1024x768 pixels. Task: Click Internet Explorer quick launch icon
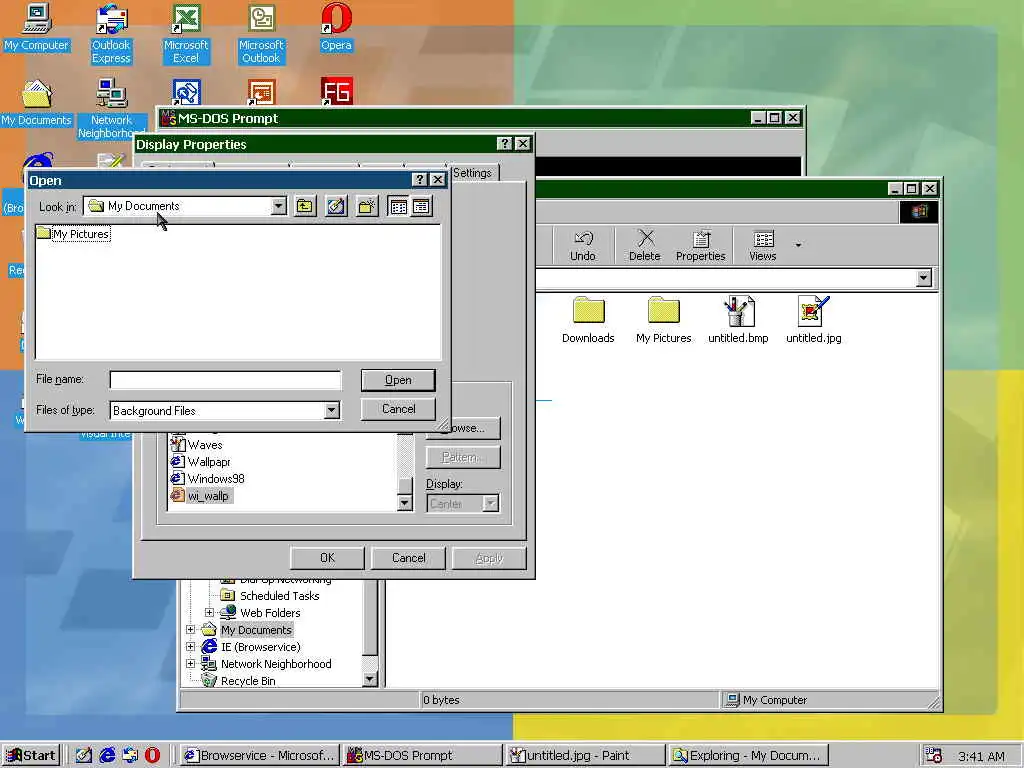click(x=106, y=756)
